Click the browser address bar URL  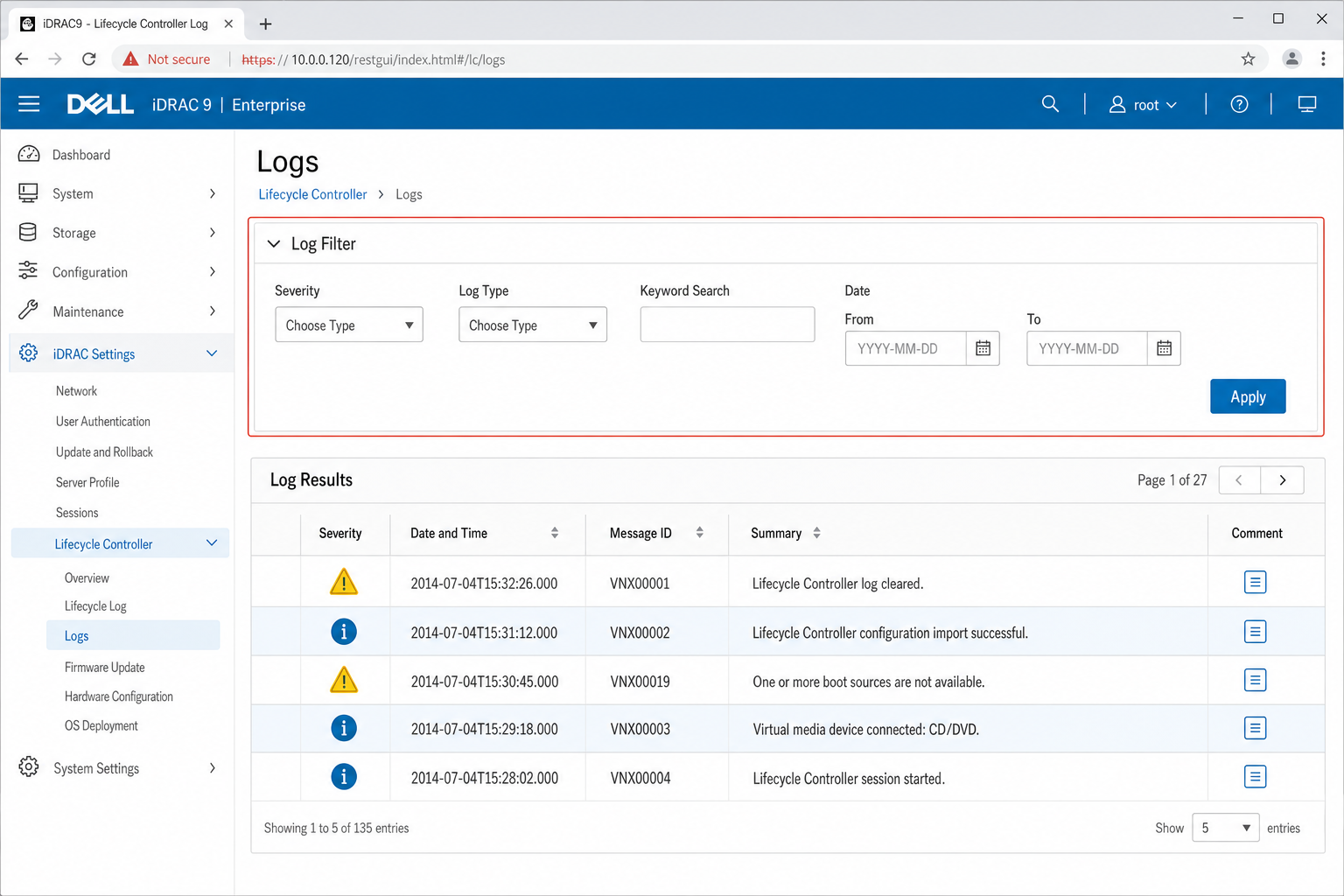[374, 59]
